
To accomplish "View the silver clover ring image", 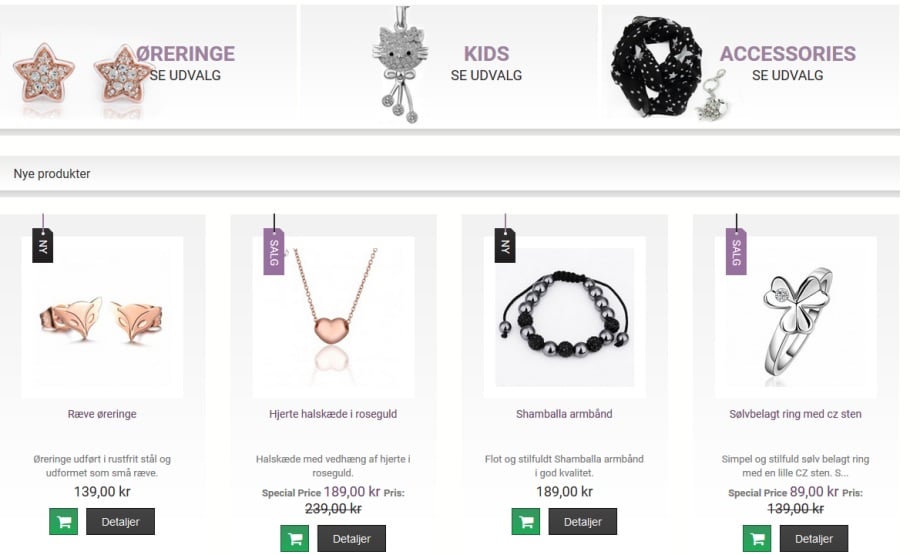I will [x=796, y=317].
